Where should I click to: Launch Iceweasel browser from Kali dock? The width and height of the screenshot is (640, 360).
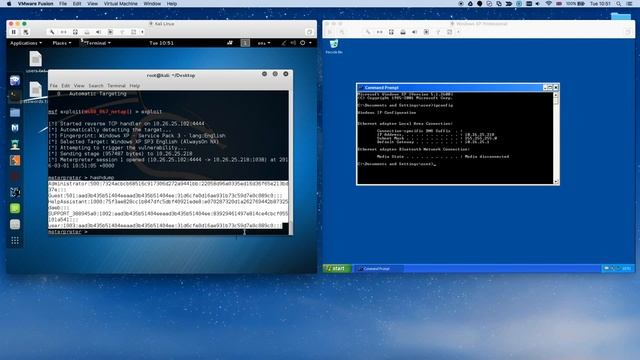point(15,80)
